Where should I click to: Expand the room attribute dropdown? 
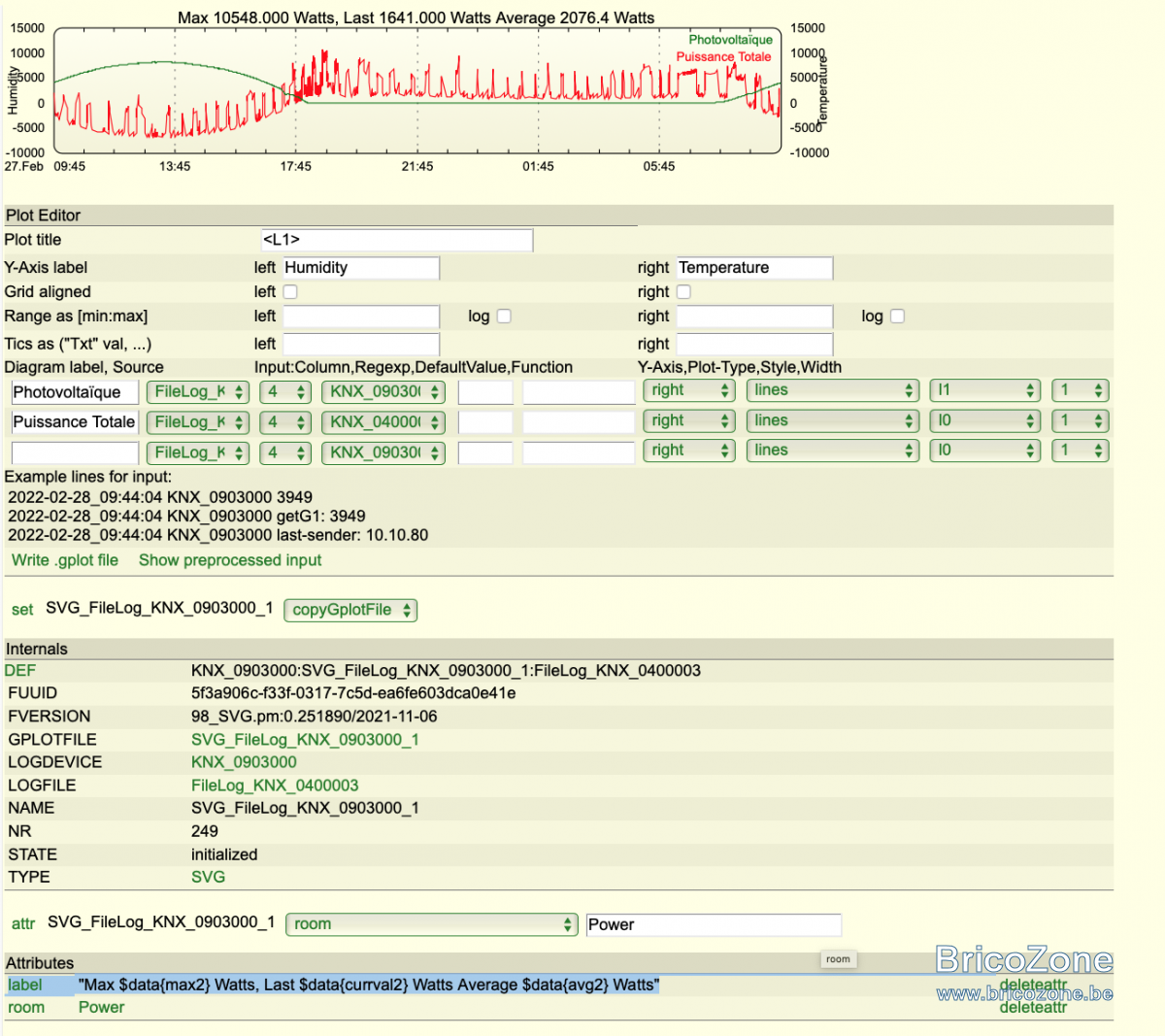pyautogui.click(x=432, y=924)
